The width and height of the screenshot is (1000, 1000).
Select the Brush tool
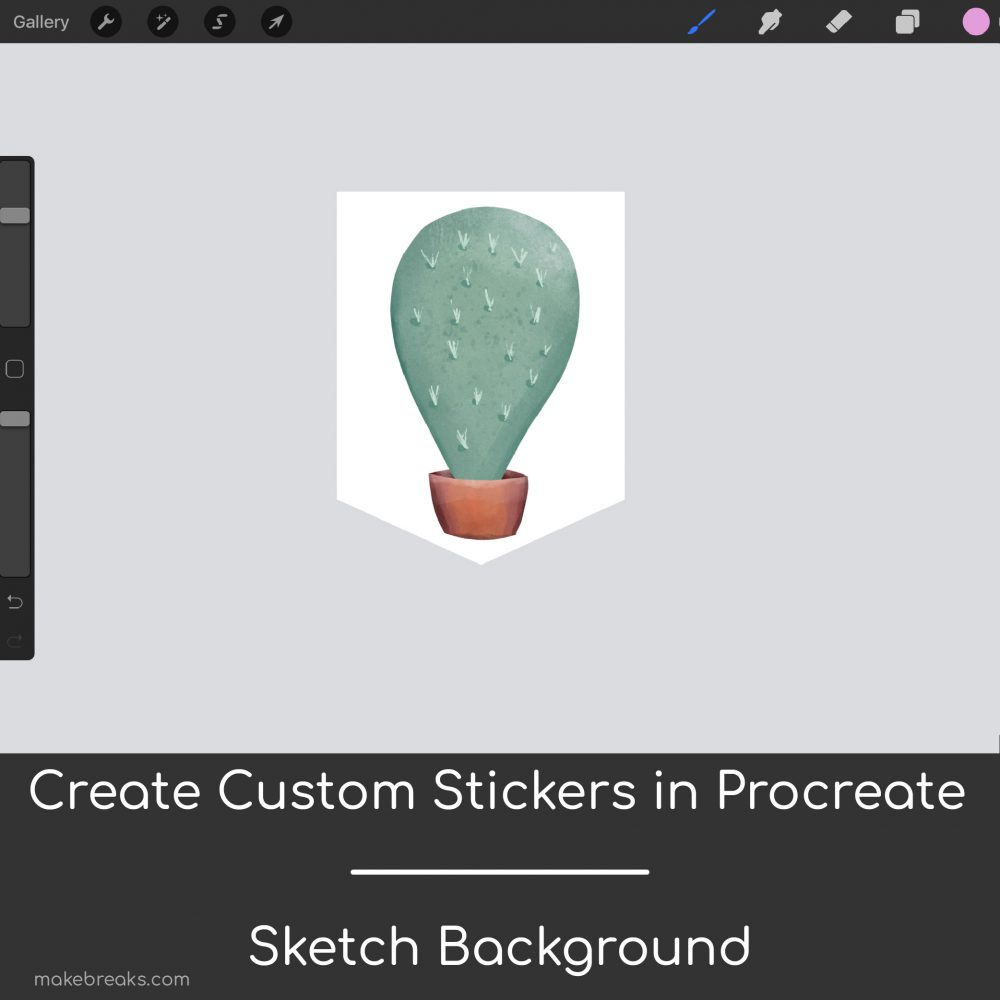point(702,22)
